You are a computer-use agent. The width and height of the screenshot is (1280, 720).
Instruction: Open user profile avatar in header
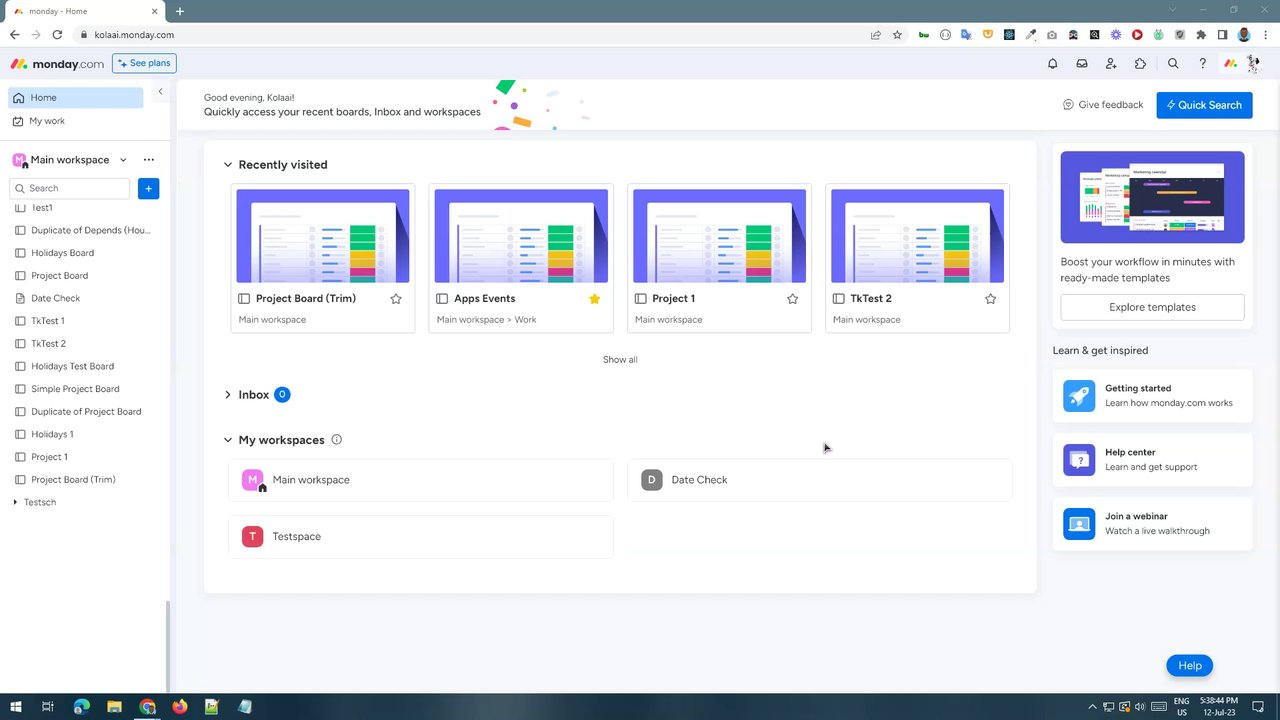coord(1254,63)
